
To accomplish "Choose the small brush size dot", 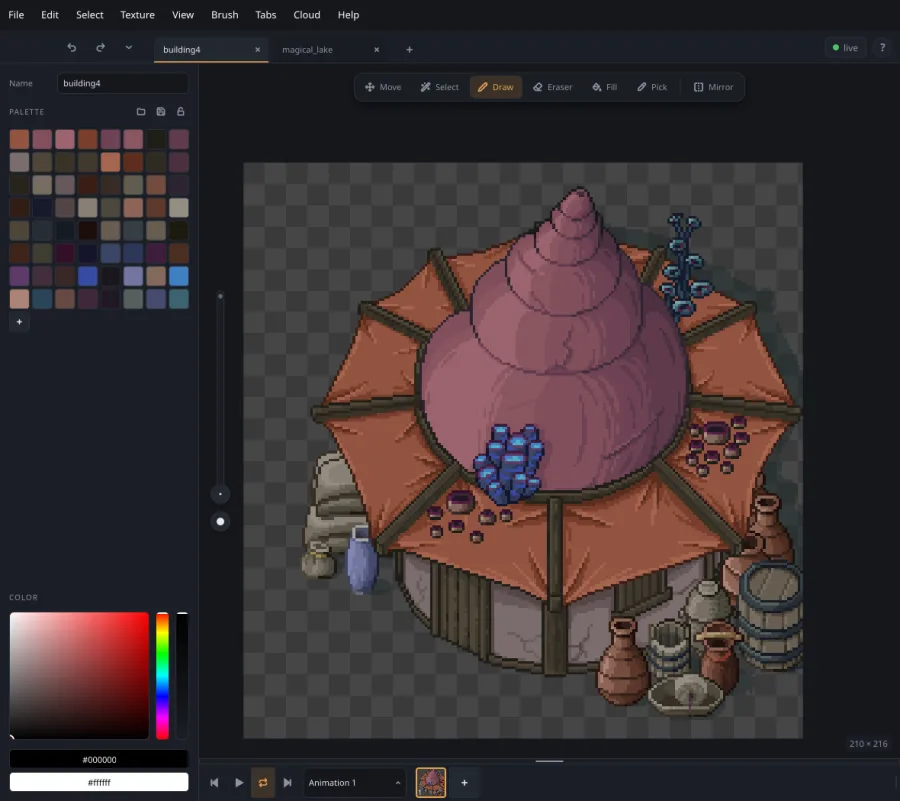I will click(220, 494).
